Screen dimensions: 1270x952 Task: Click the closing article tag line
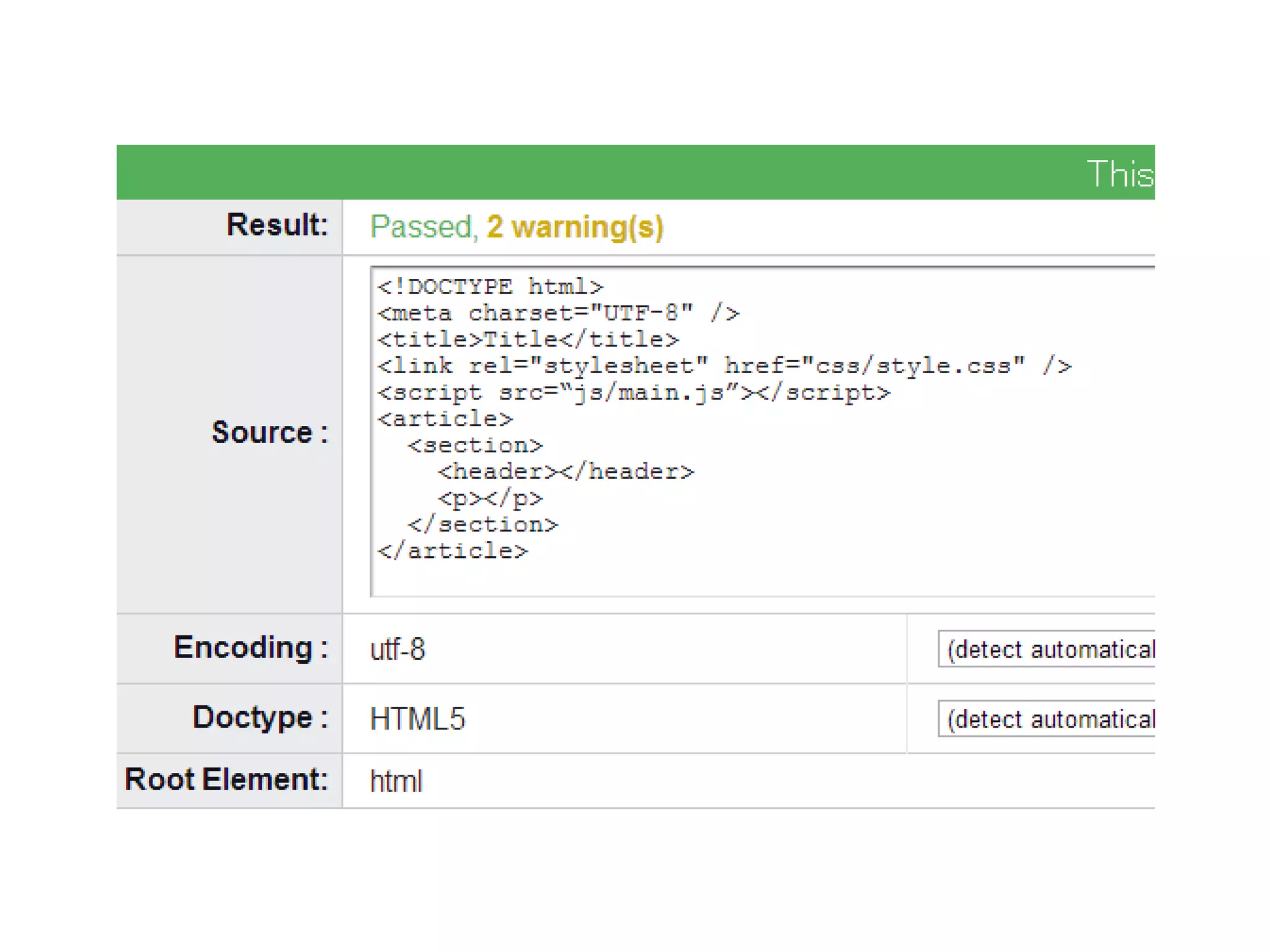[x=453, y=551]
